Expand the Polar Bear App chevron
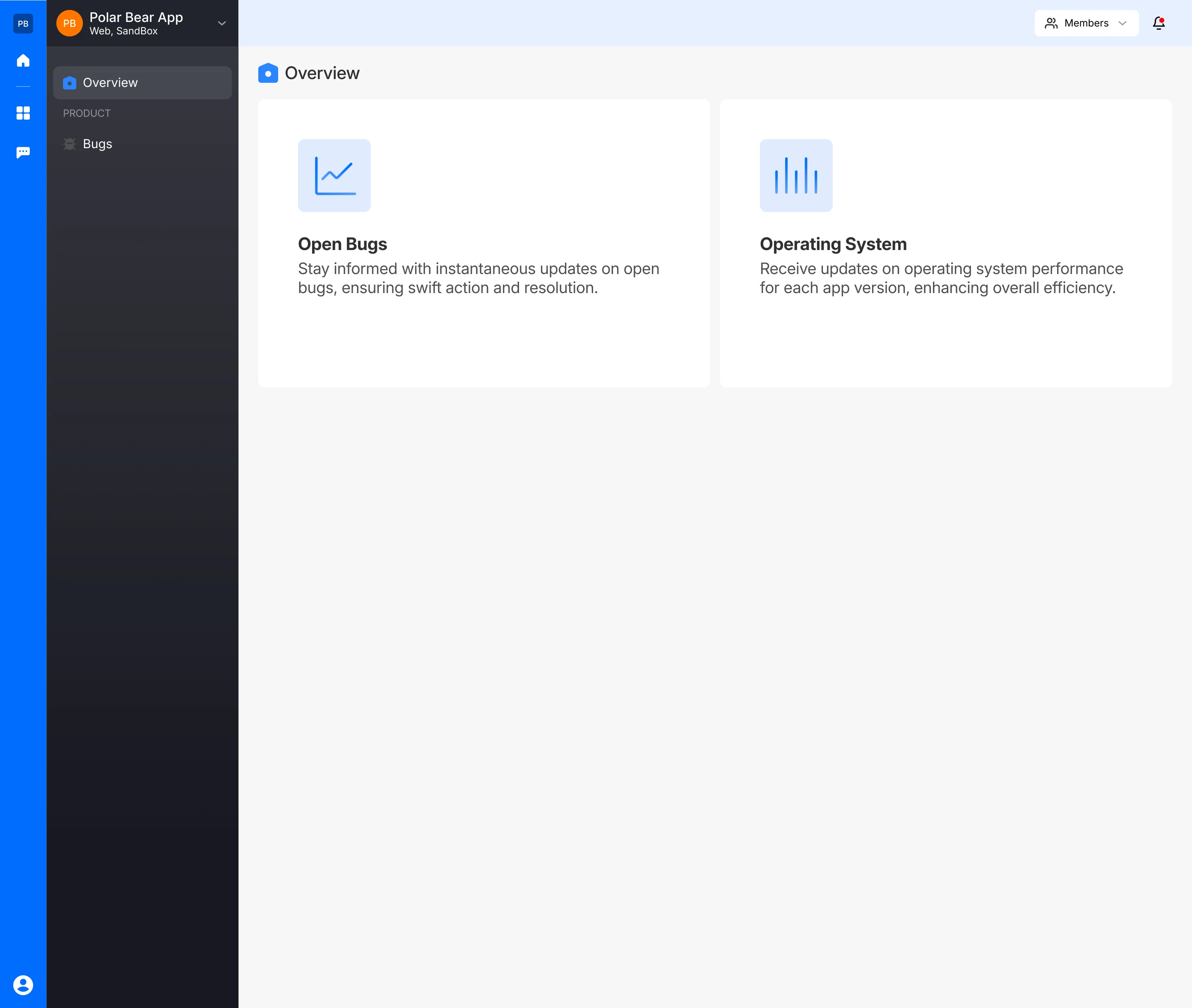 [222, 24]
